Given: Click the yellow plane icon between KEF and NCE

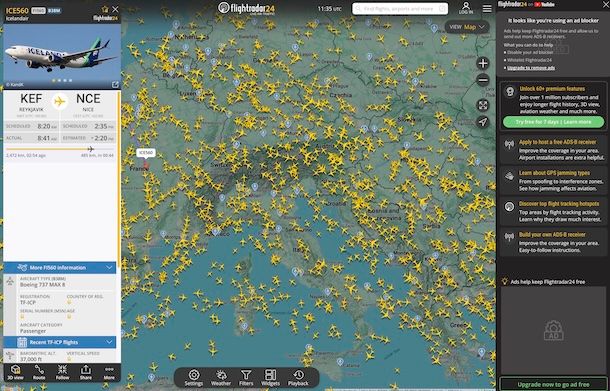Looking at the screenshot, I should click(x=60, y=102).
